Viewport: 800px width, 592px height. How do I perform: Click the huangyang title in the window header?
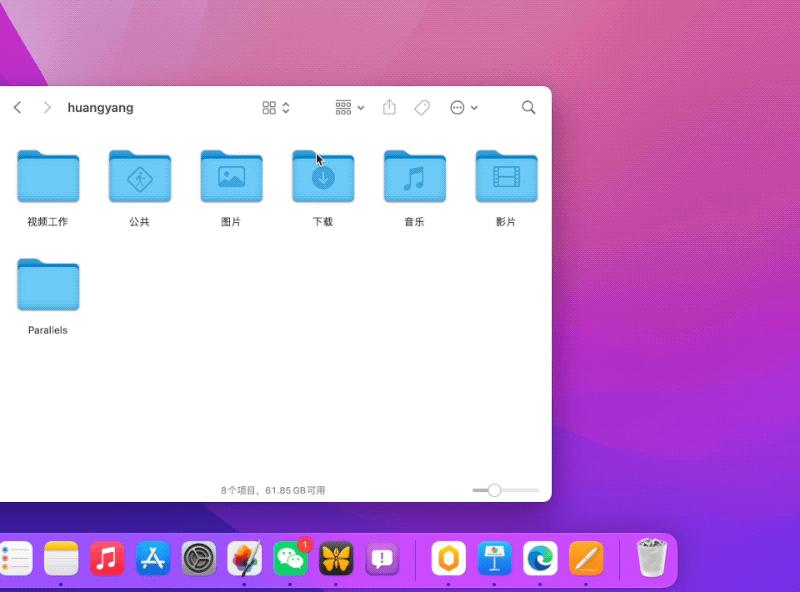(x=100, y=107)
